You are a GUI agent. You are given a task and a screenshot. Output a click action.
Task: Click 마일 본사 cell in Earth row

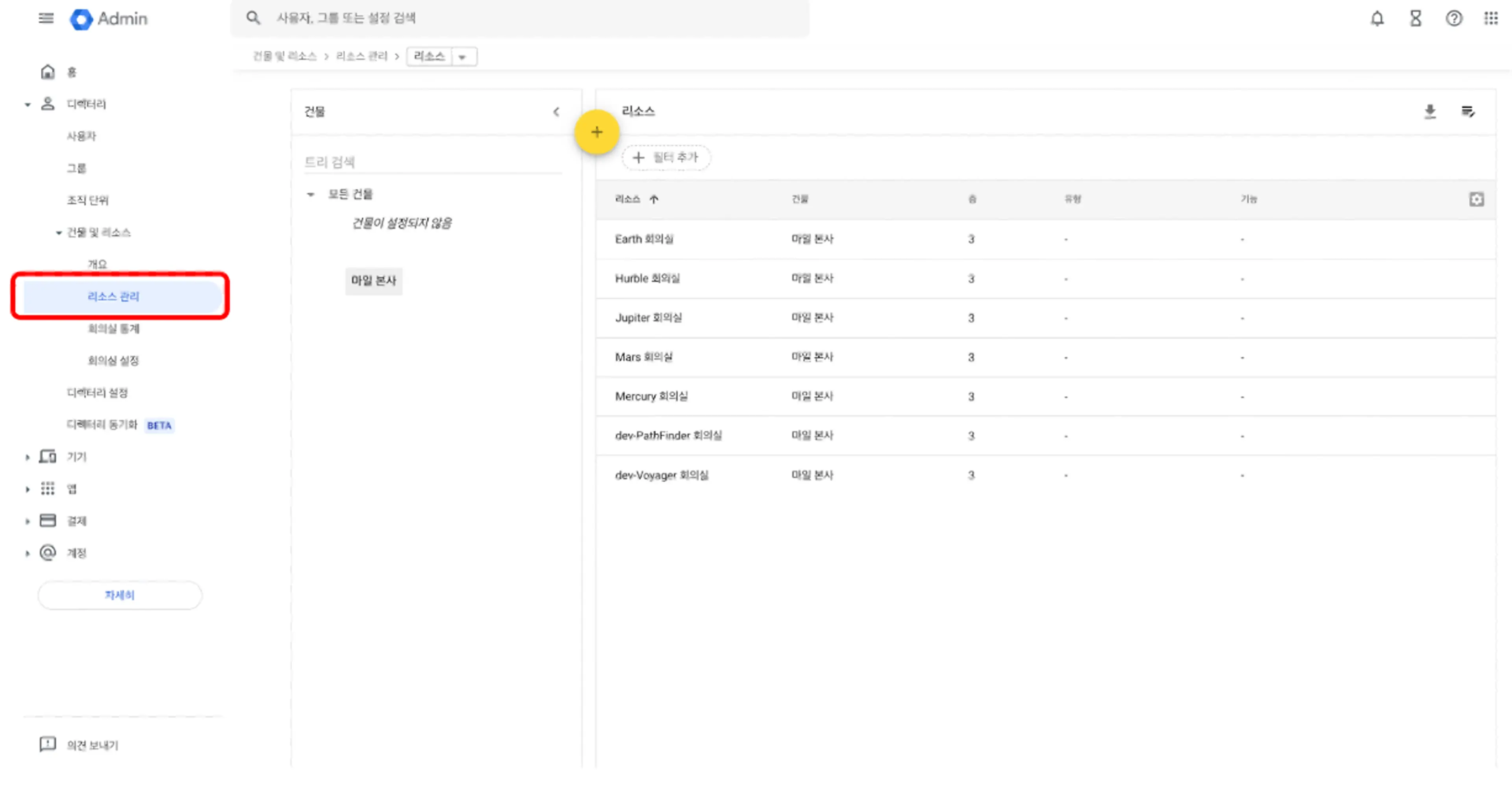[x=812, y=239]
